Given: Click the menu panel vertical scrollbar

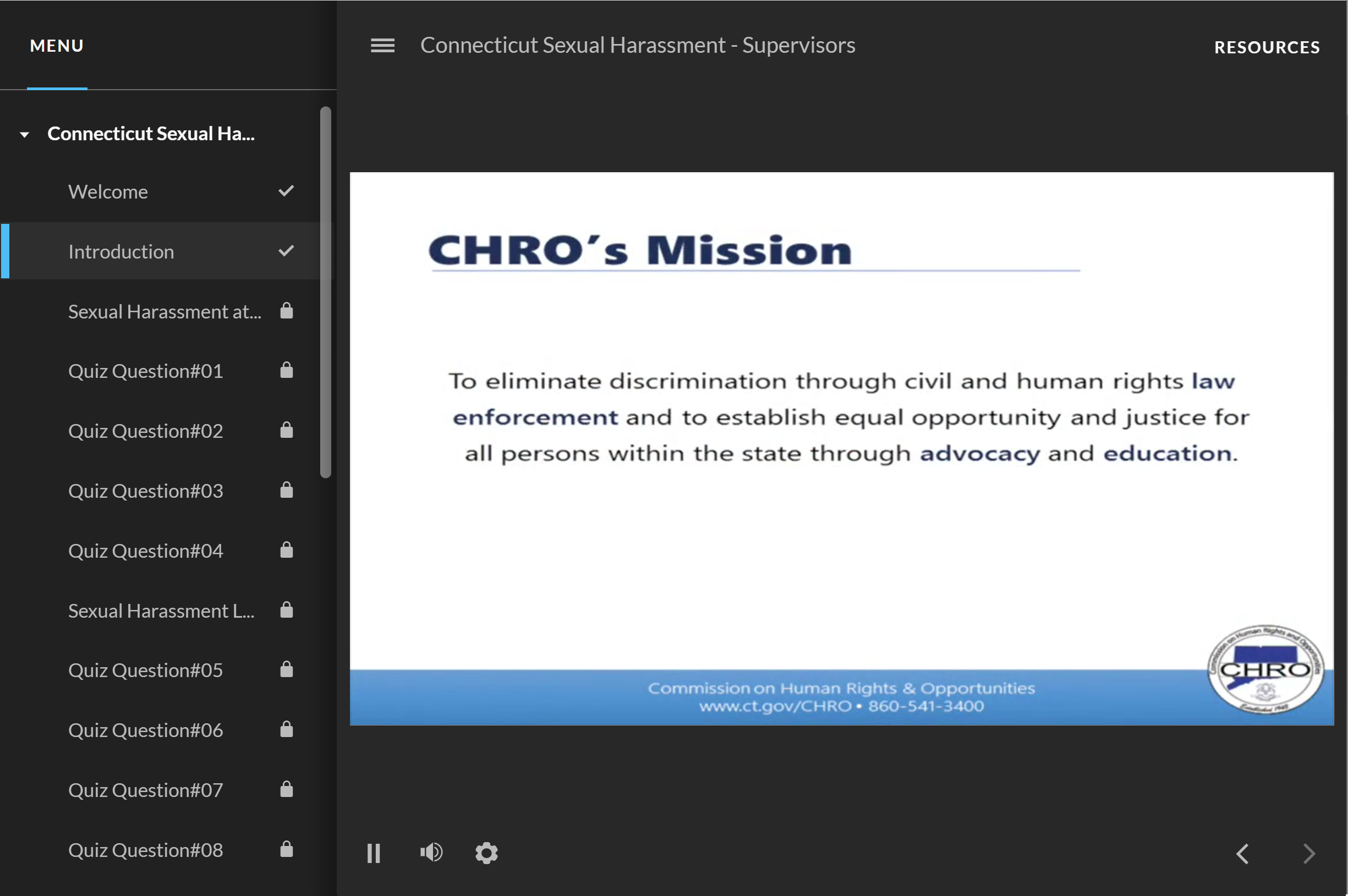Looking at the screenshot, I should 326,292.
